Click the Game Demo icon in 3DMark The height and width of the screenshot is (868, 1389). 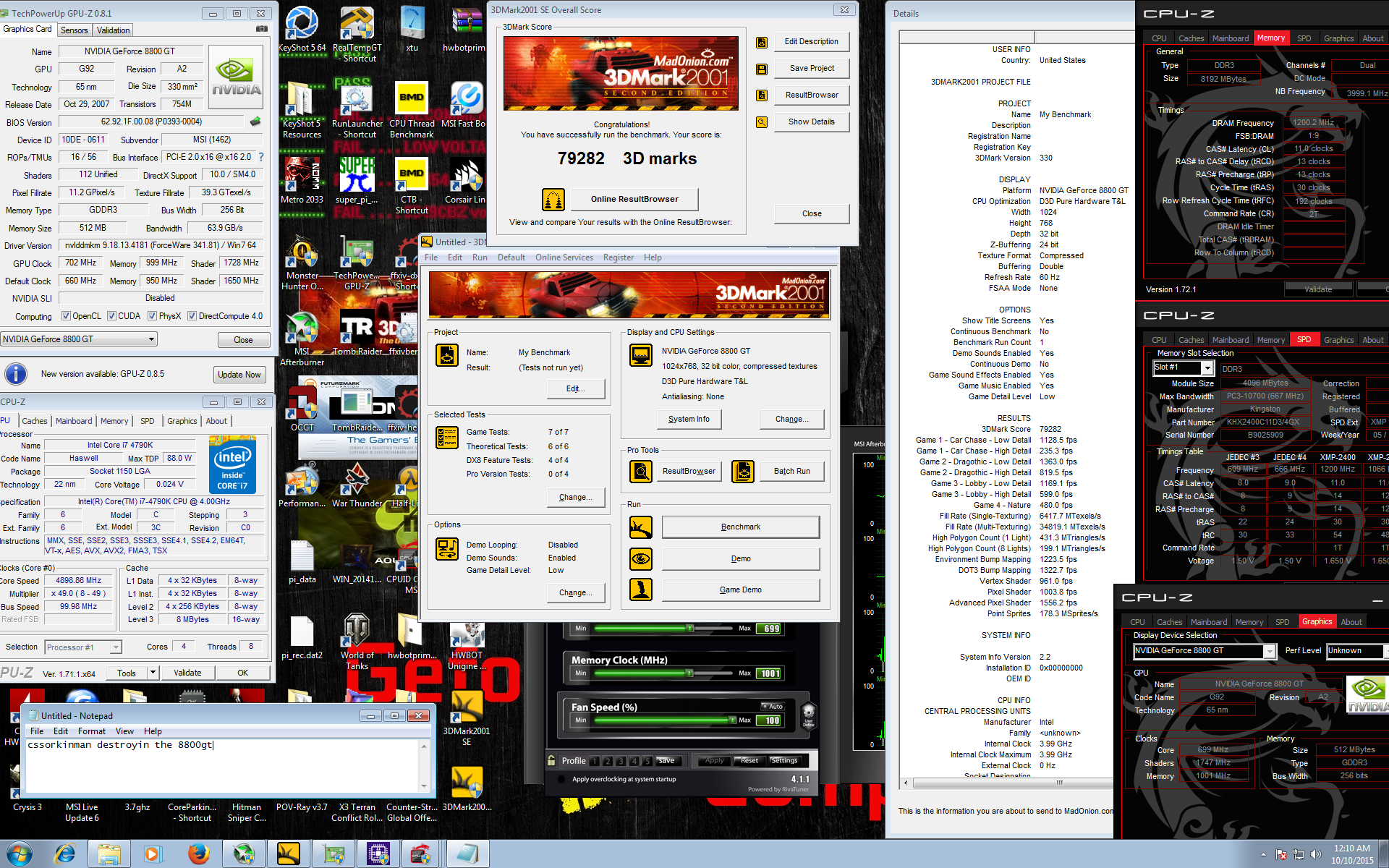pyautogui.click(x=640, y=590)
